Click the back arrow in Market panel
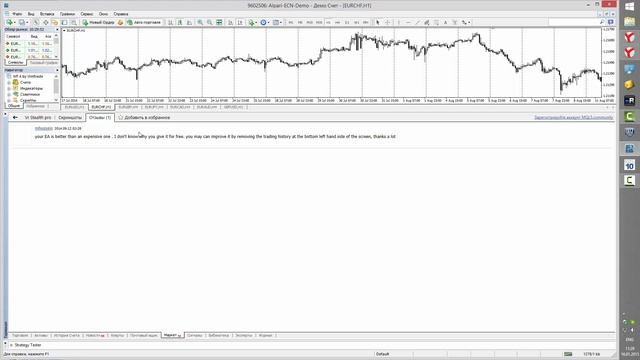This screenshot has height=360, width=640. [x=15, y=118]
